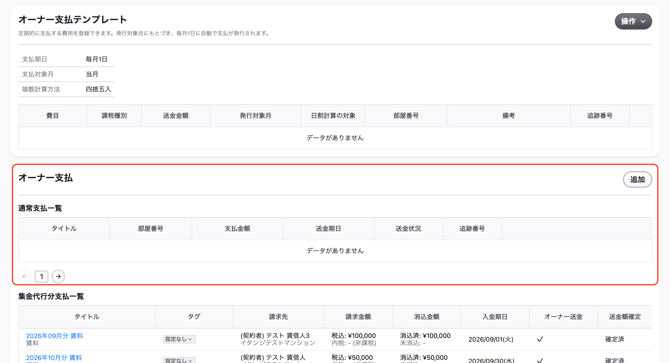This screenshot has width=670, height=363.
Task: Select page 1 in pagination
Action: [x=41, y=276]
